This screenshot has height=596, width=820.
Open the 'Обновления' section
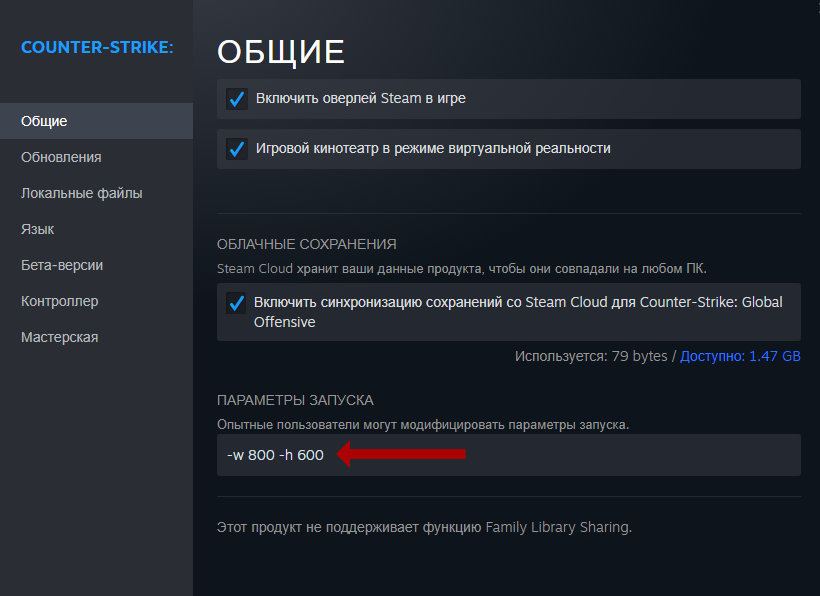pyautogui.click(x=61, y=157)
